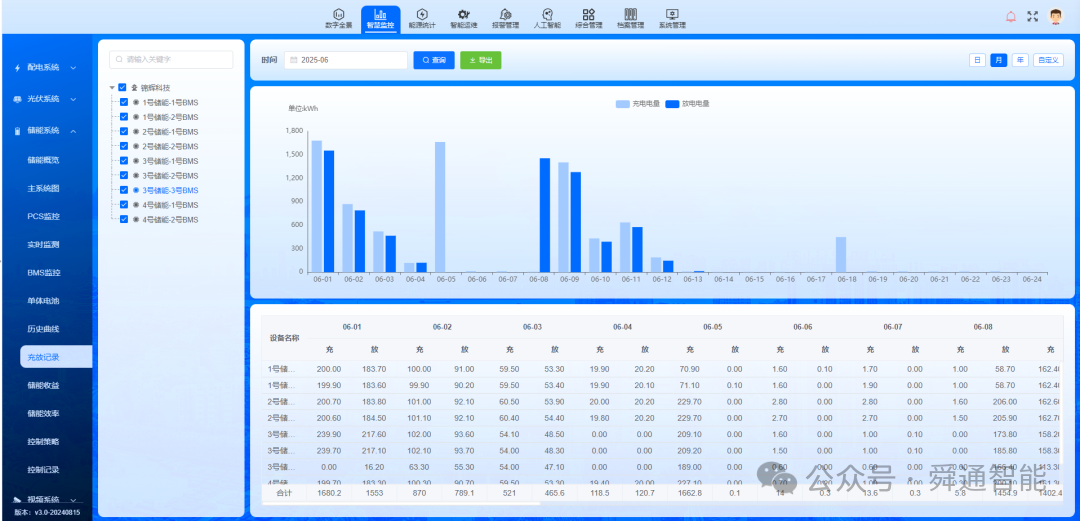
Task: Switch to 月 month view
Action: tap(999, 60)
